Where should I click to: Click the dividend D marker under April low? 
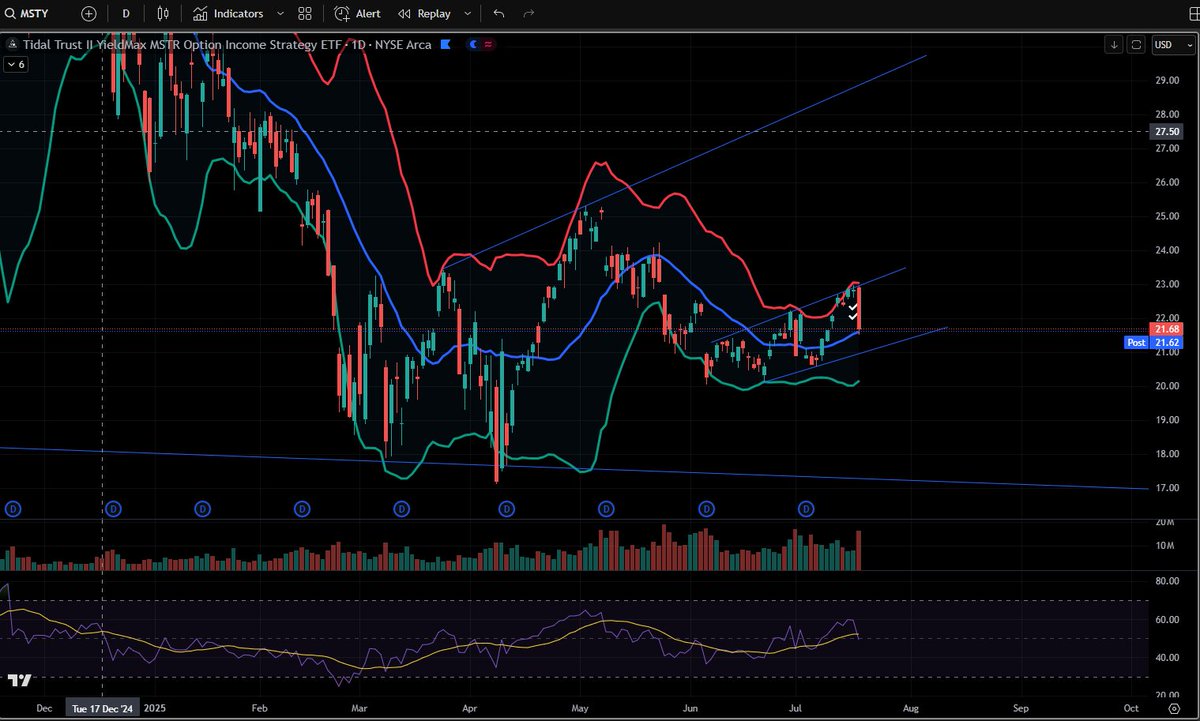(506, 509)
